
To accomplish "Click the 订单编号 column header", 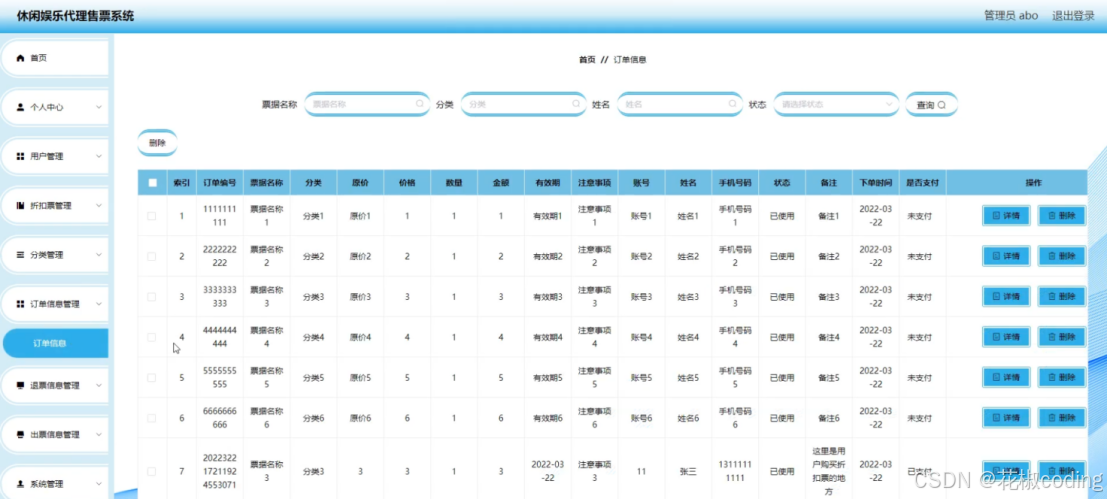I will [220, 182].
